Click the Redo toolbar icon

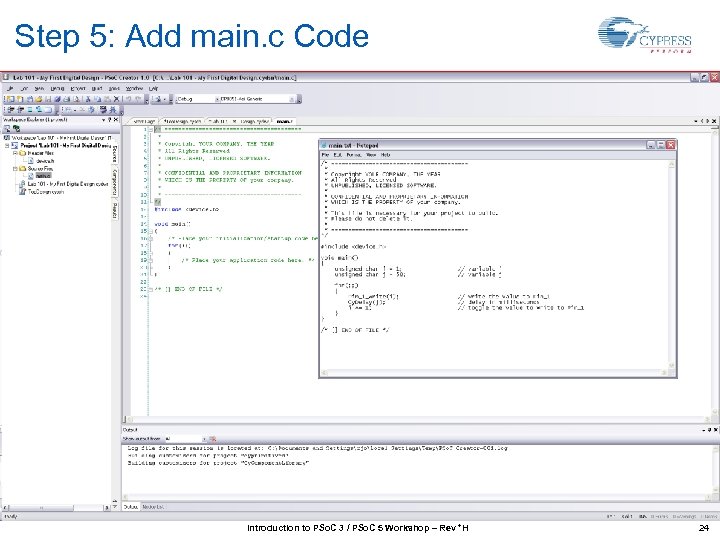[138, 99]
